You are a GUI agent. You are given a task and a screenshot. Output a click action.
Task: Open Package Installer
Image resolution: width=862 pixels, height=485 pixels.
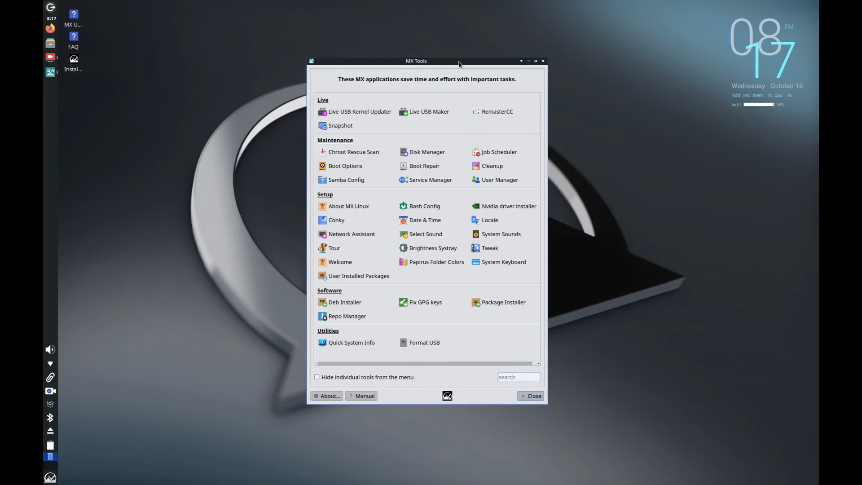(499, 302)
